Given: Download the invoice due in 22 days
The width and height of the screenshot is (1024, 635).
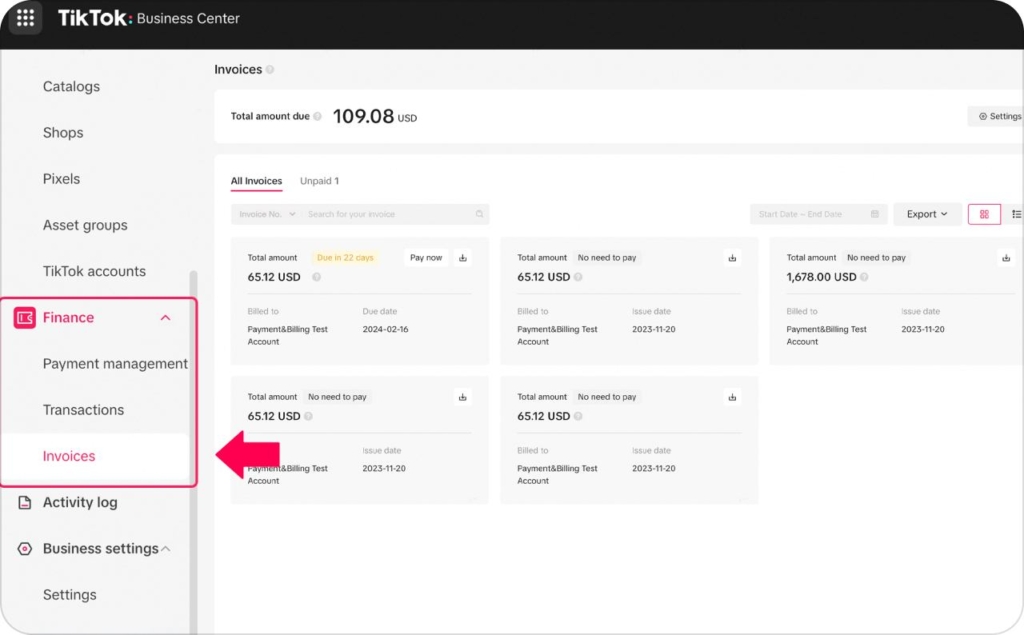Looking at the screenshot, I should tap(462, 257).
